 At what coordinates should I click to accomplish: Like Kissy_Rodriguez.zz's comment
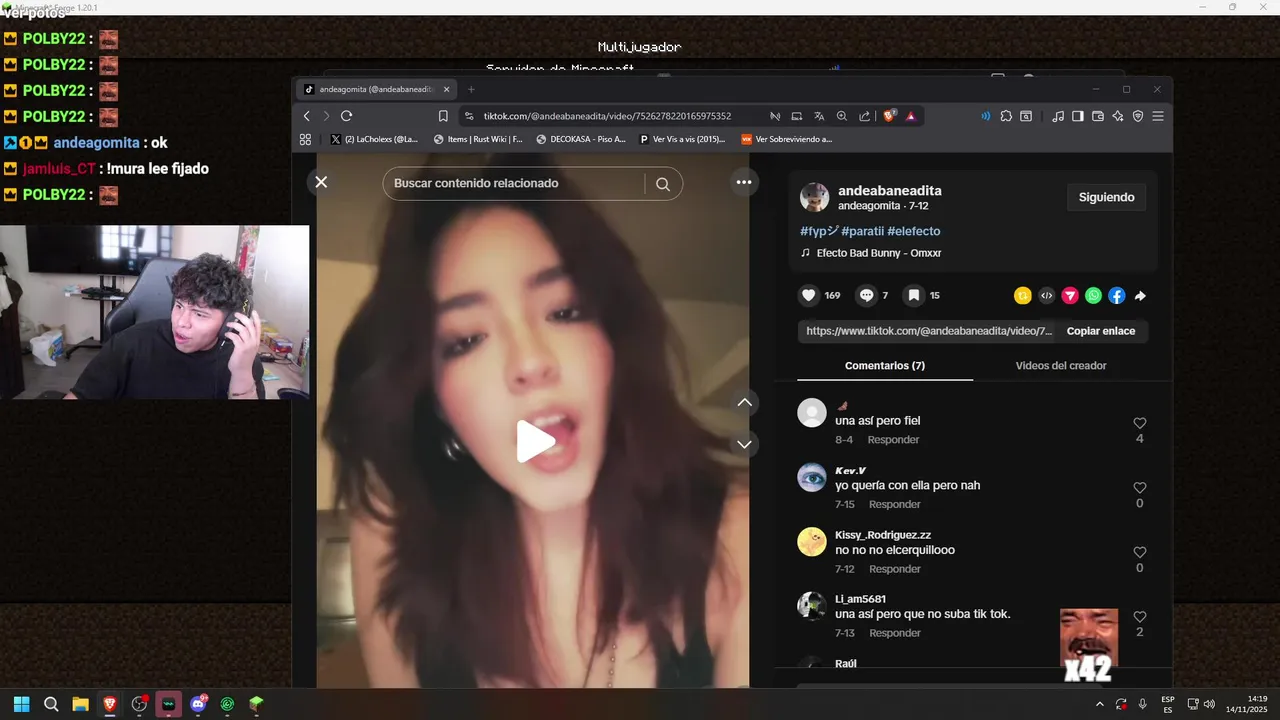tap(1139, 552)
